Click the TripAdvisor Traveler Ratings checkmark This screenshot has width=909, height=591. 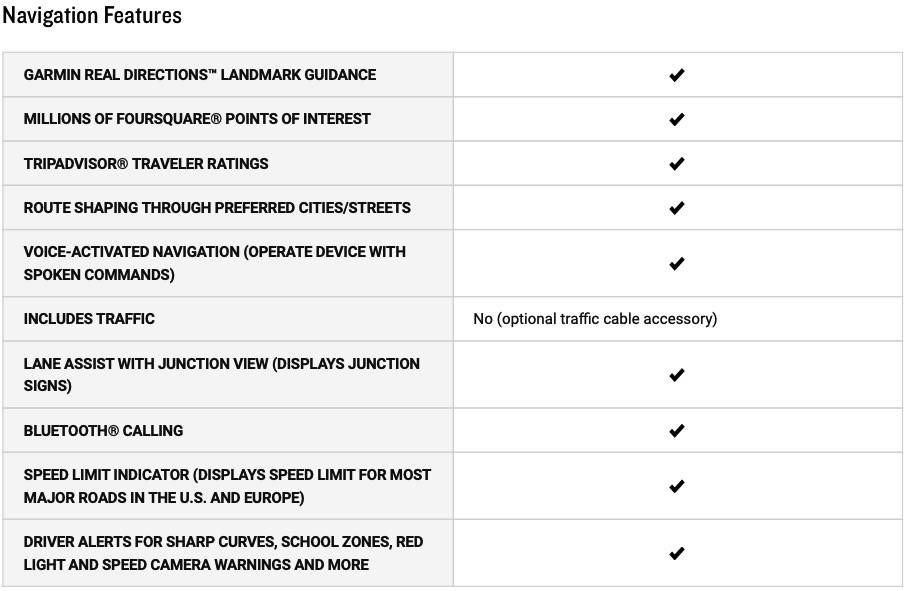(677, 164)
